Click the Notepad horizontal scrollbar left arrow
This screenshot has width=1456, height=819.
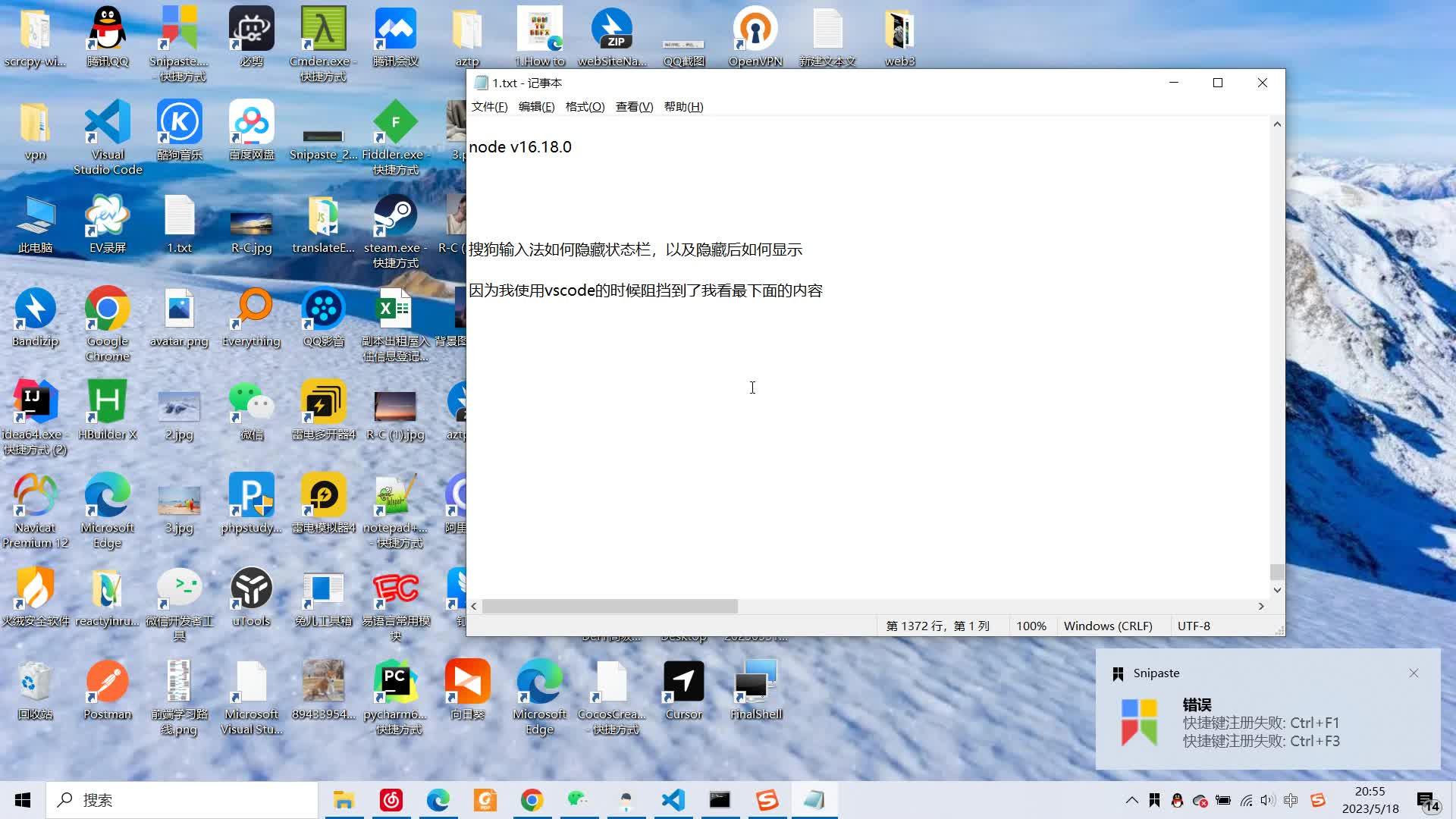(474, 606)
